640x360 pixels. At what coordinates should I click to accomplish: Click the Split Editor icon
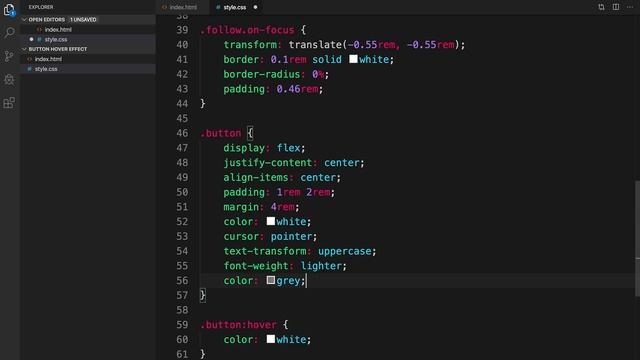(x=616, y=7)
